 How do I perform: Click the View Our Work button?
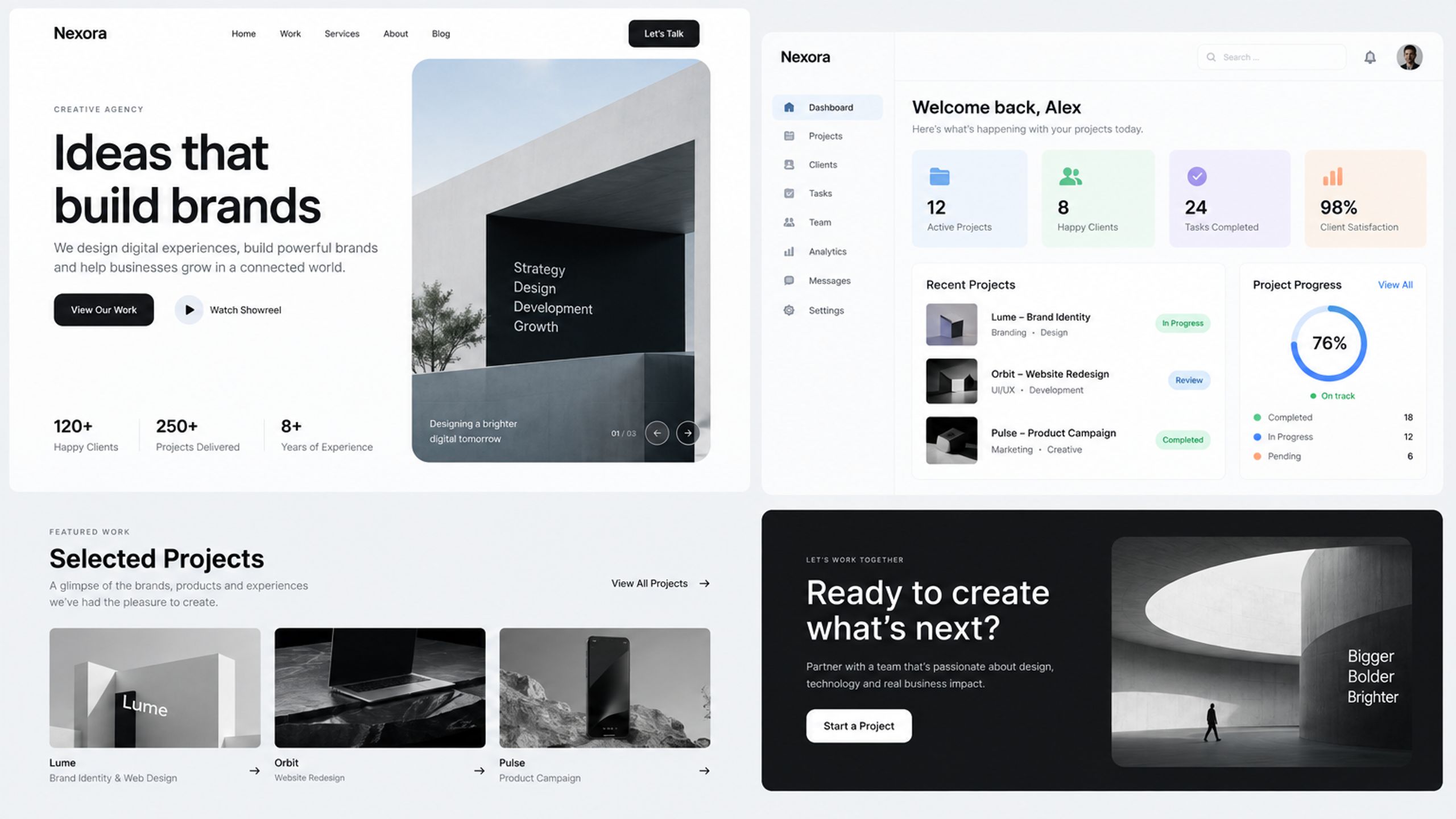pos(104,310)
